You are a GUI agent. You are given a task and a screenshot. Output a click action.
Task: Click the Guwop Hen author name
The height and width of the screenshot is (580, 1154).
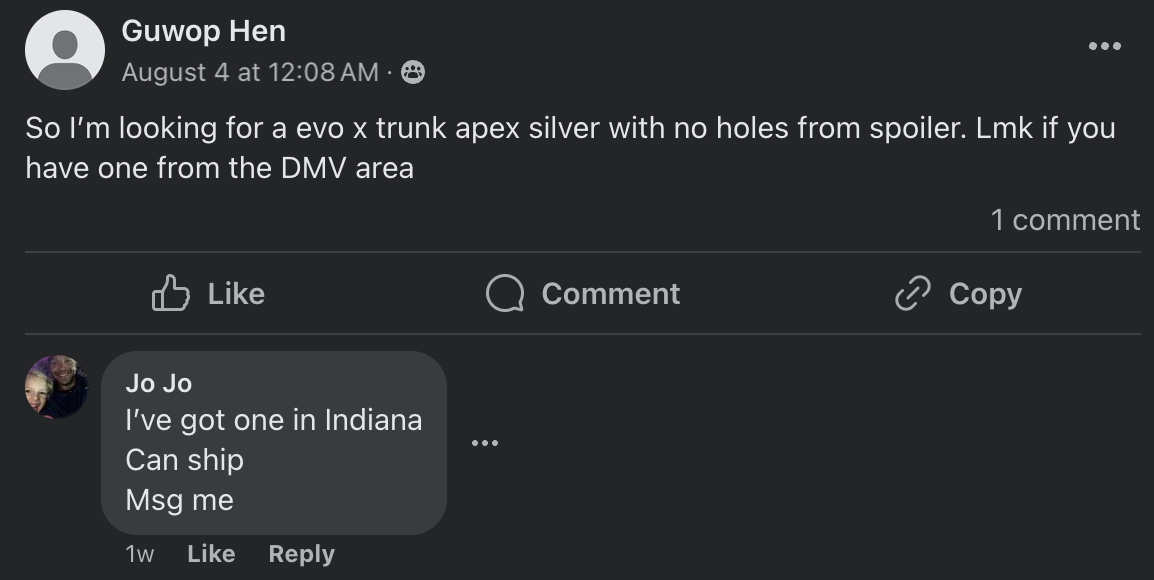point(204,31)
